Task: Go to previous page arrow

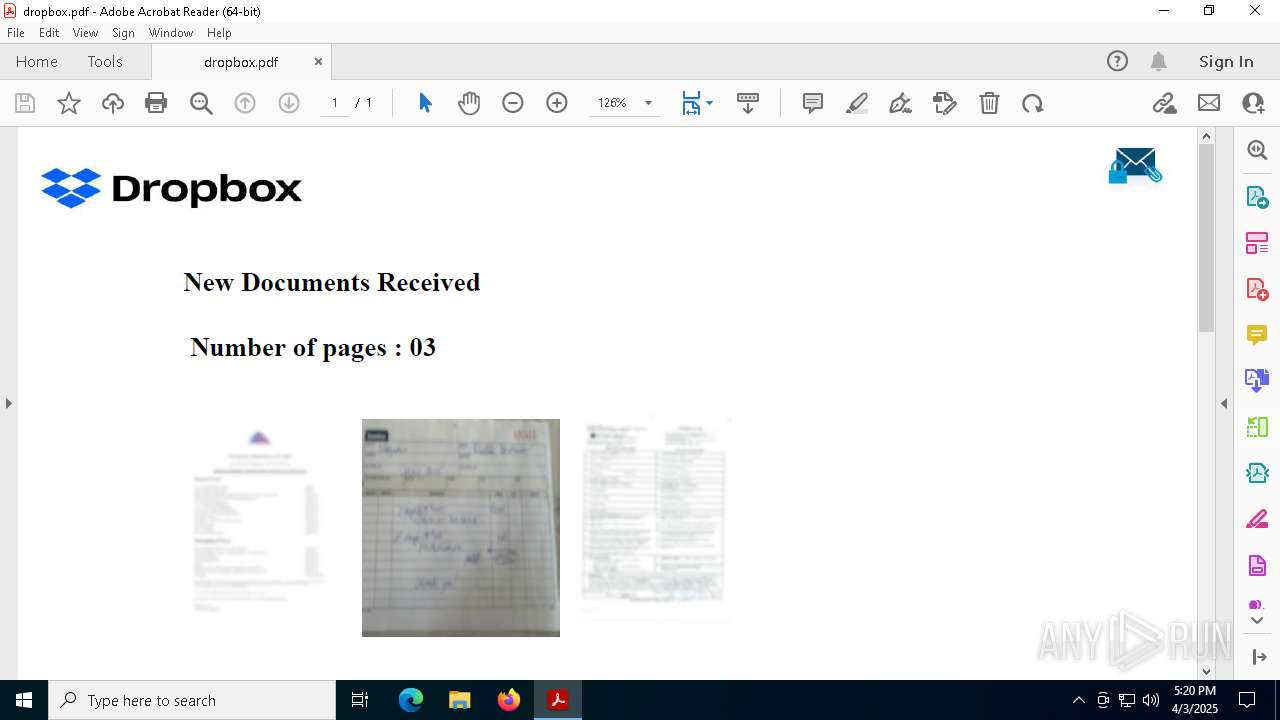Action: coord(245,103)
